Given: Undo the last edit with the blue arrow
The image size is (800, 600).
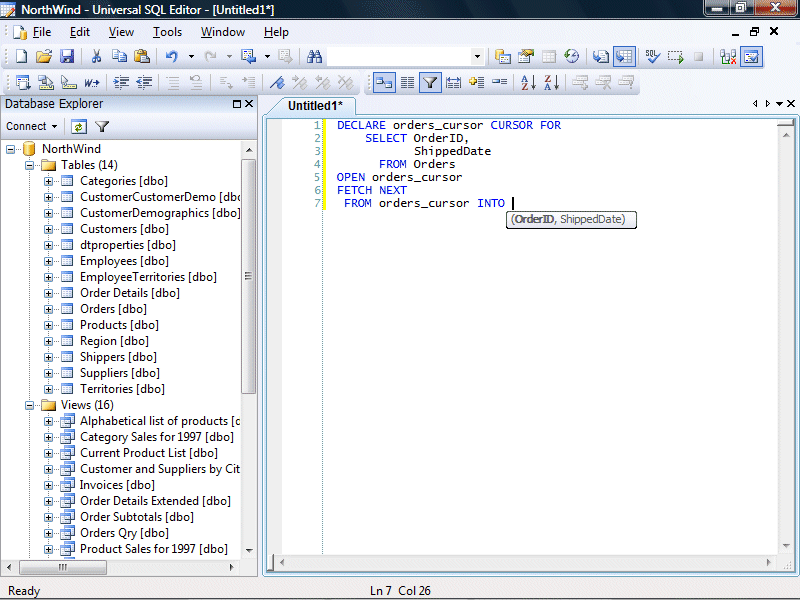Looking at the screenshot, I should (171, 56).
